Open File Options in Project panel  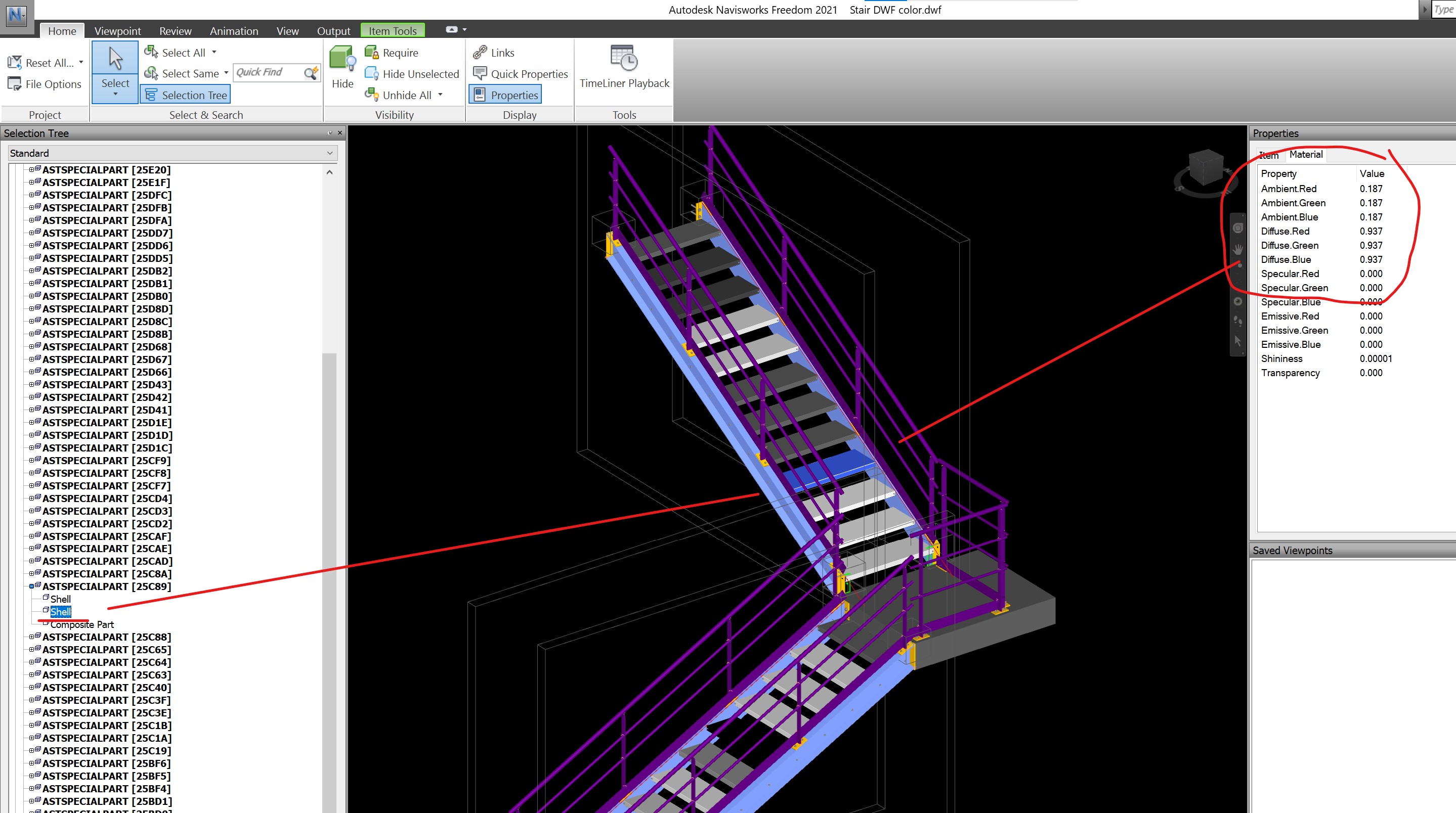pos(45,83)
